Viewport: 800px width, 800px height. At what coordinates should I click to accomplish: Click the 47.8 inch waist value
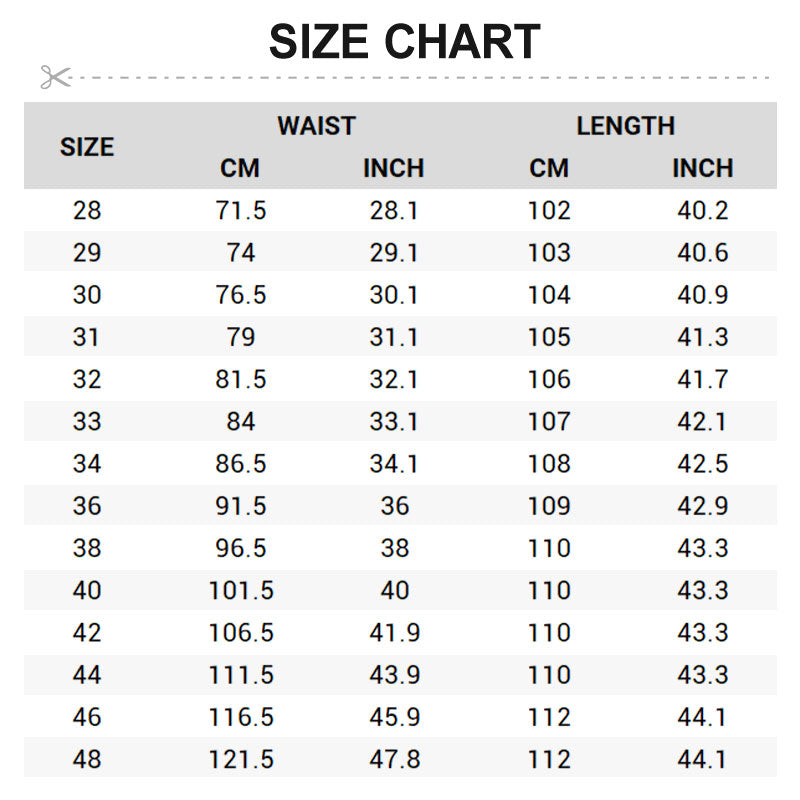(394, 760)
